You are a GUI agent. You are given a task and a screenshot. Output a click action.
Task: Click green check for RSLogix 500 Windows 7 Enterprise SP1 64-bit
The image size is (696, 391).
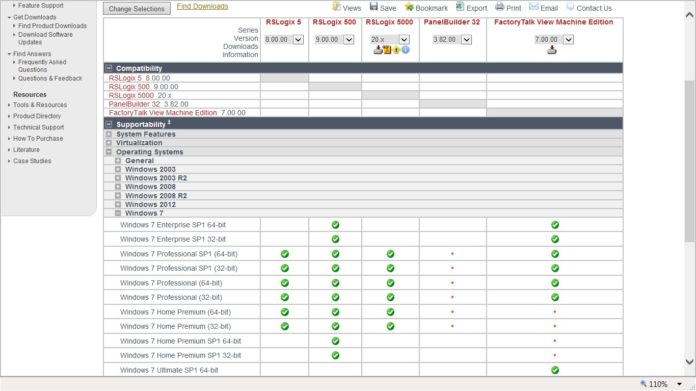click(335, 225)
